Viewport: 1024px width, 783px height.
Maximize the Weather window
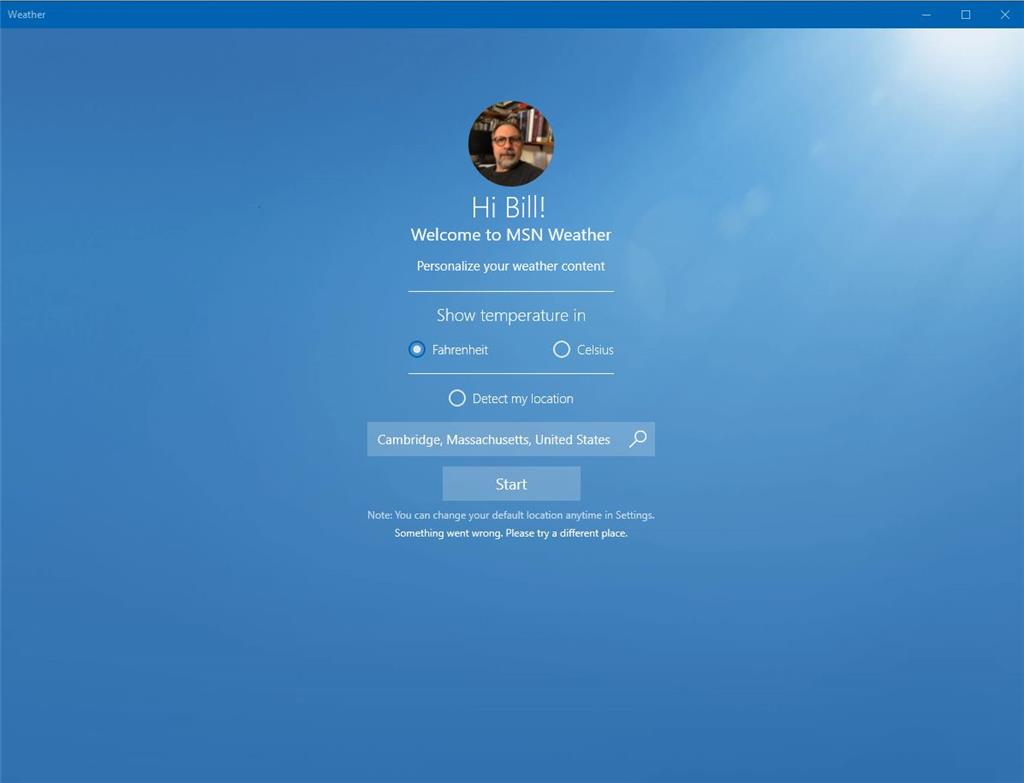click(x=965, y=14)
